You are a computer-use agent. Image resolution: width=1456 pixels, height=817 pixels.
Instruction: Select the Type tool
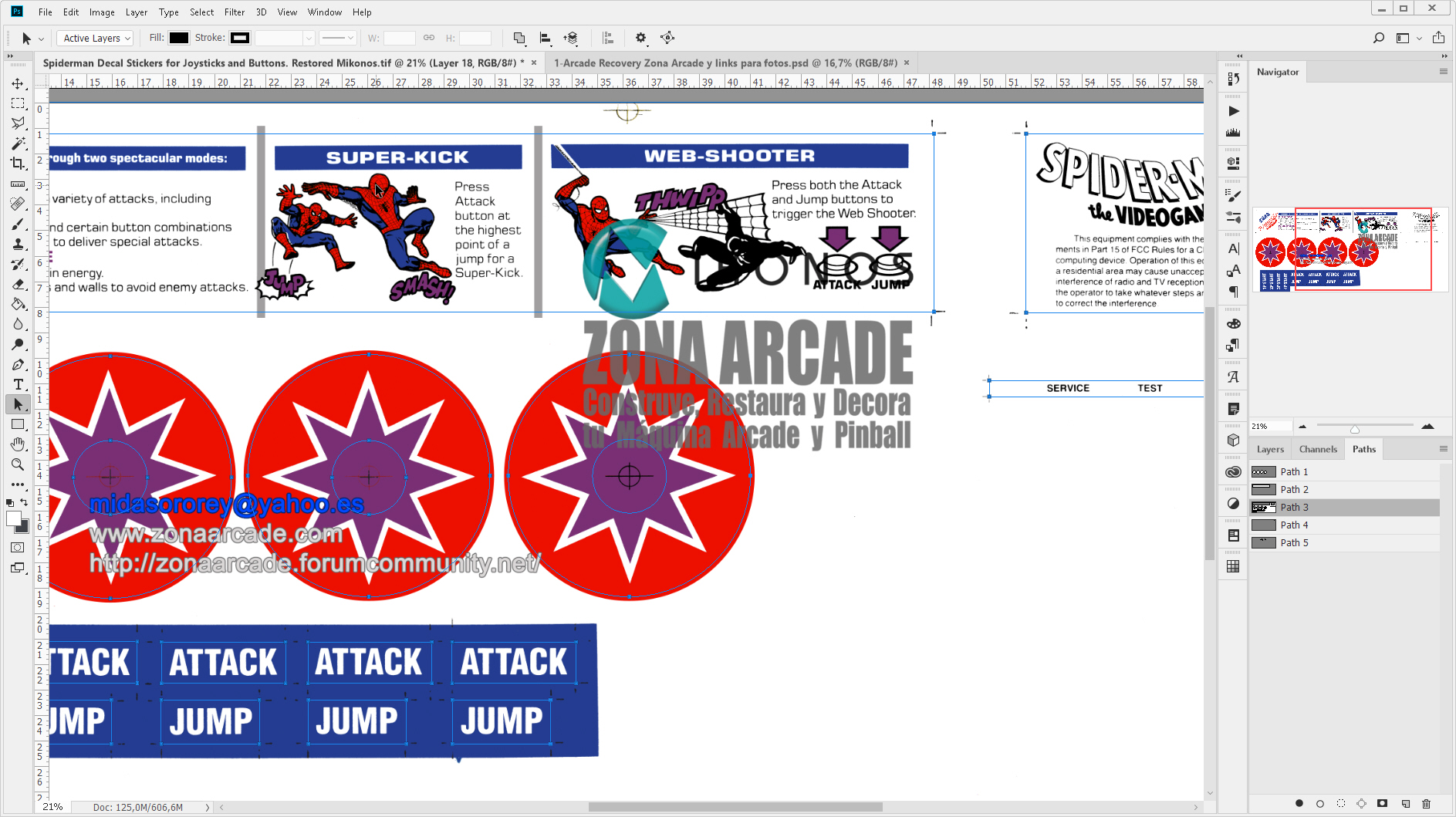click(18, 384)
